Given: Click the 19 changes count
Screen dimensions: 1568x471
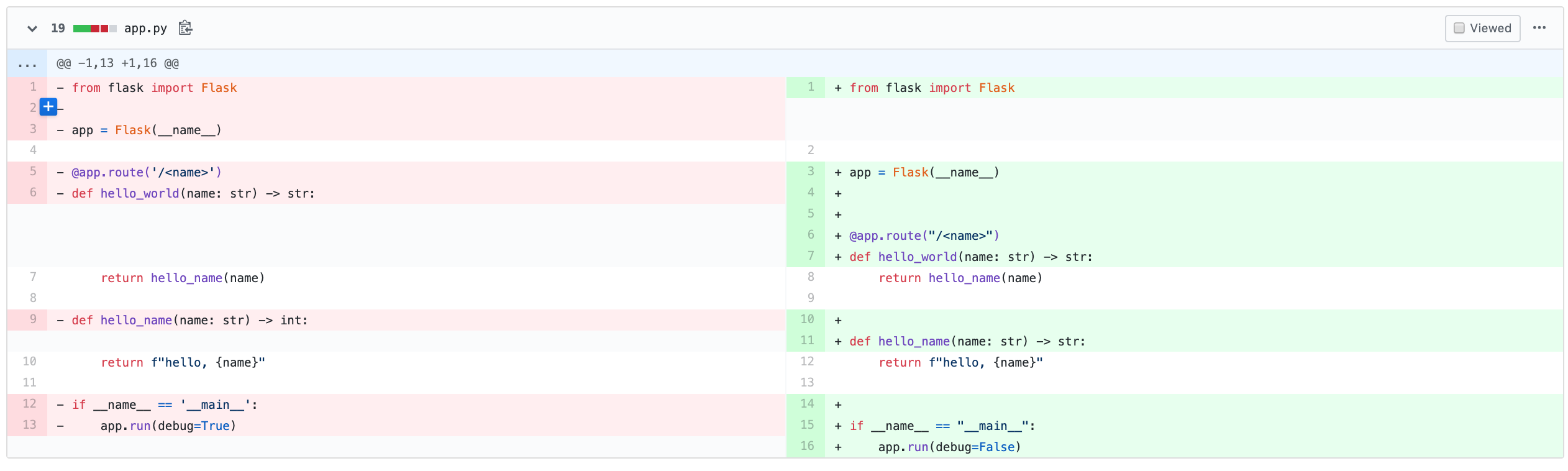Looking at the screenshot, I should point(58,29).
